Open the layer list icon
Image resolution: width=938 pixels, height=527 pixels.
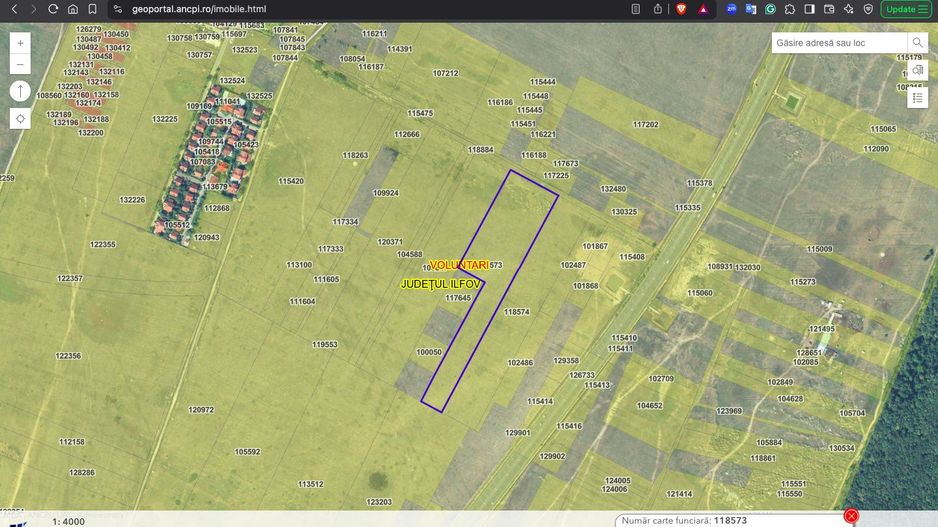(918, 98)
